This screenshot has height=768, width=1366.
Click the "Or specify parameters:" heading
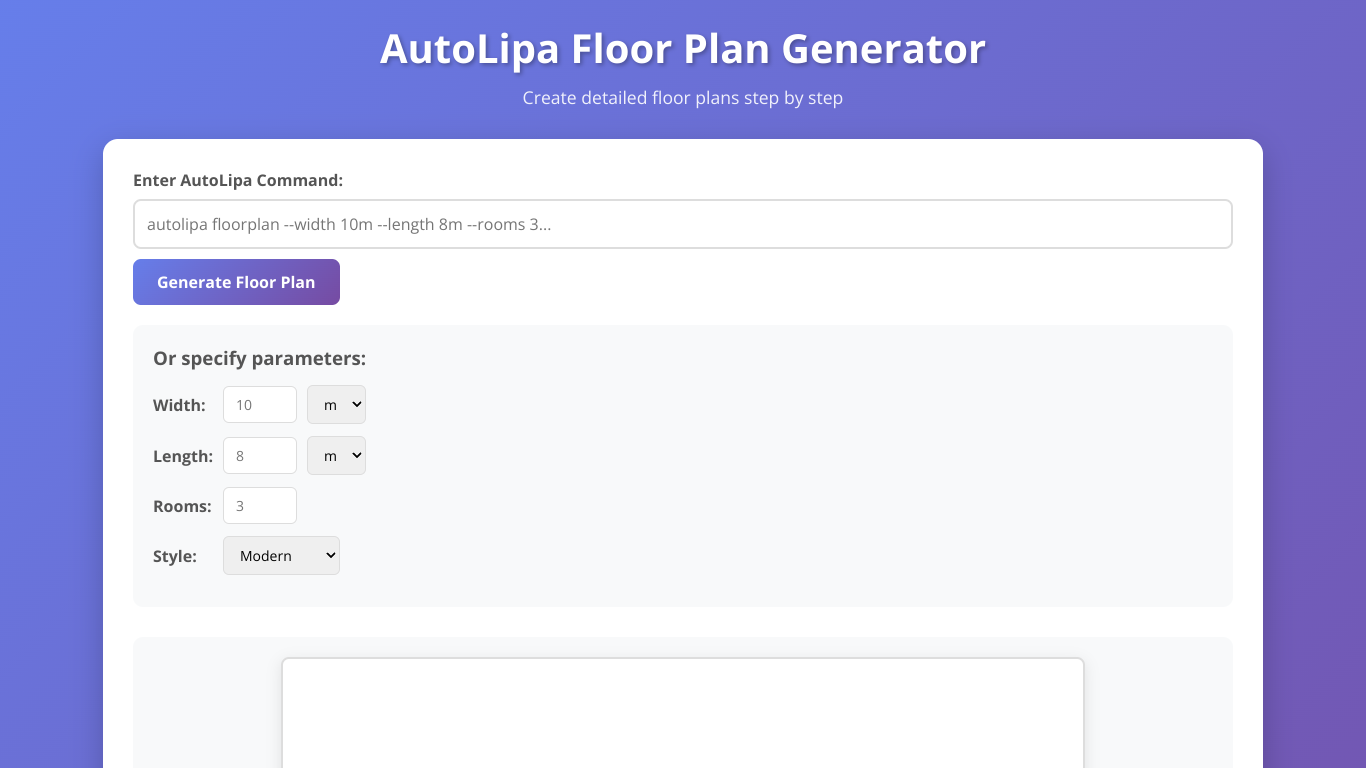pyautogui.click(x=259, y=359)
